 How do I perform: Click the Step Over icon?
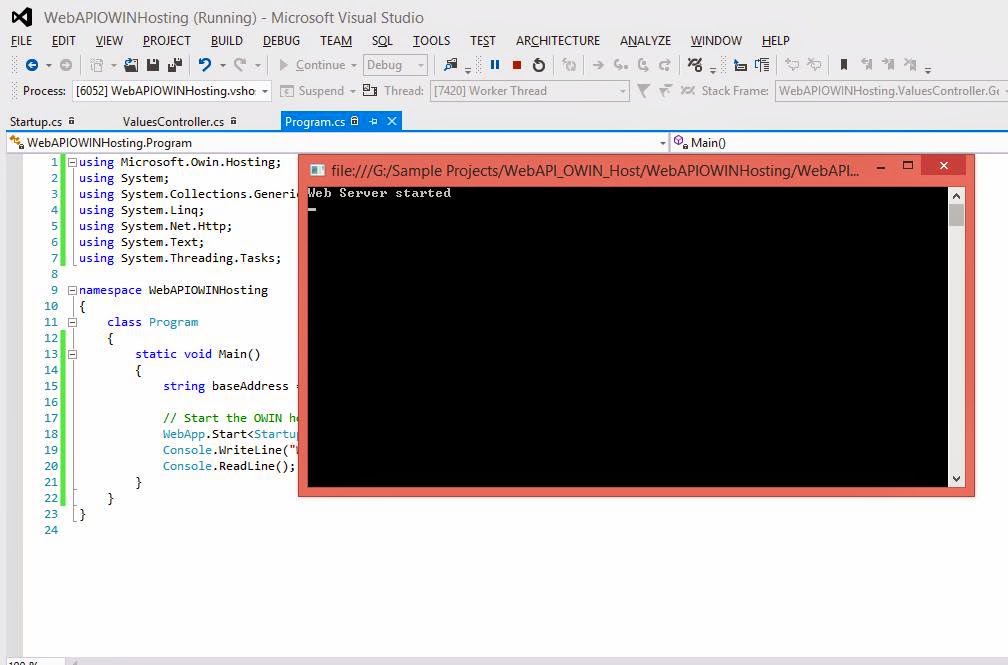[x=643, y=65]
